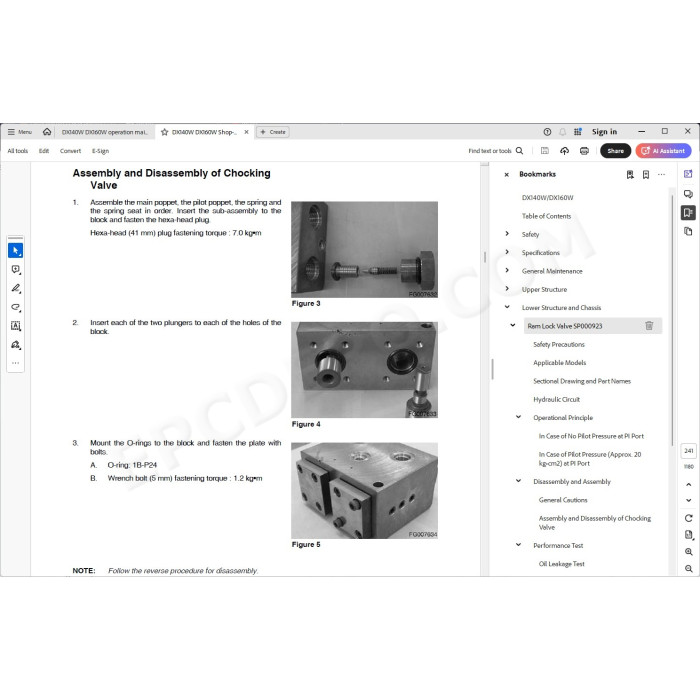The height and width of the screenshot is (700, 700).
Task: Go to the Home icon
Action: click(x=47, y=132)
